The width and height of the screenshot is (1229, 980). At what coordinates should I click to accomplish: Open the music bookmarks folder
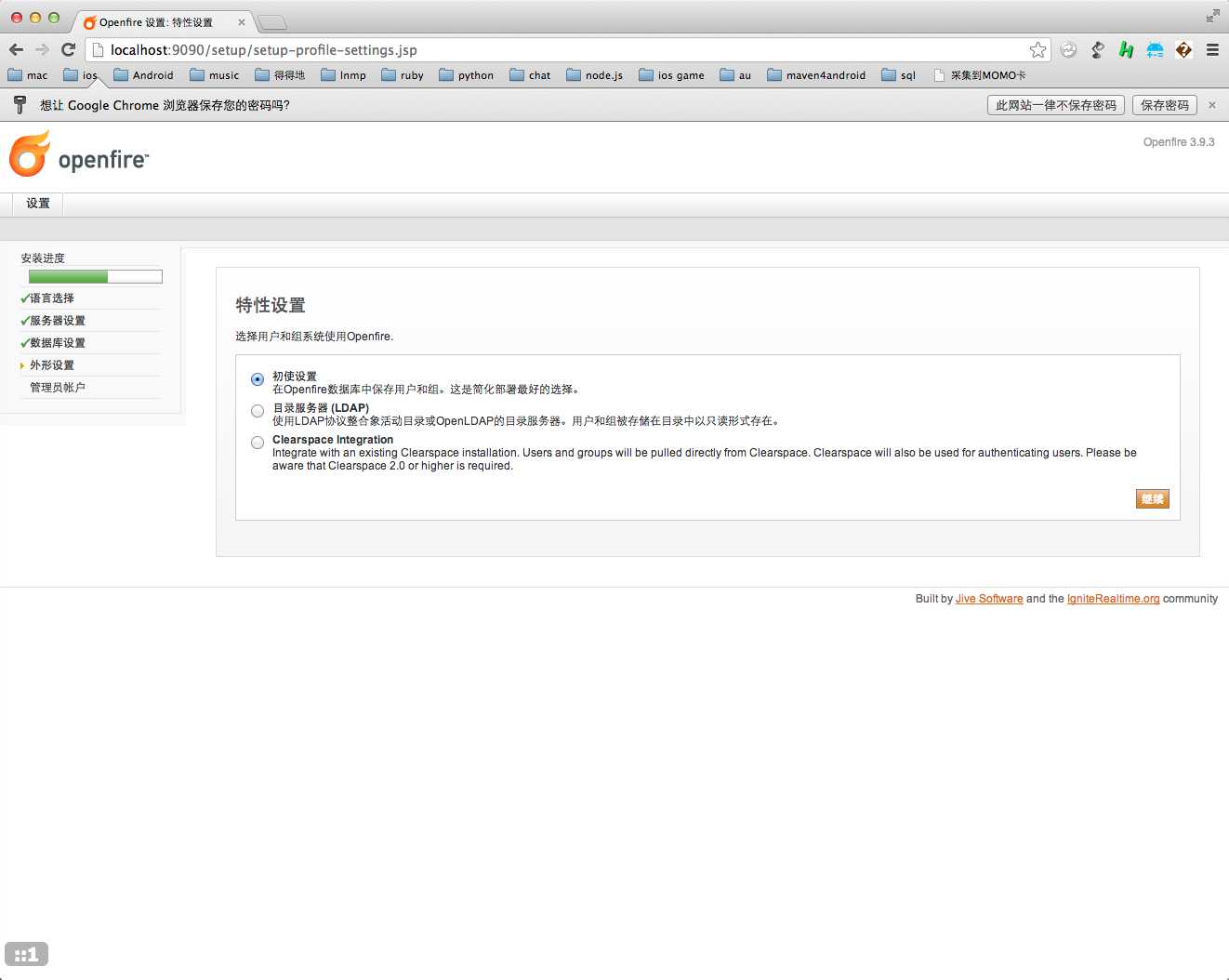[215, 75]
